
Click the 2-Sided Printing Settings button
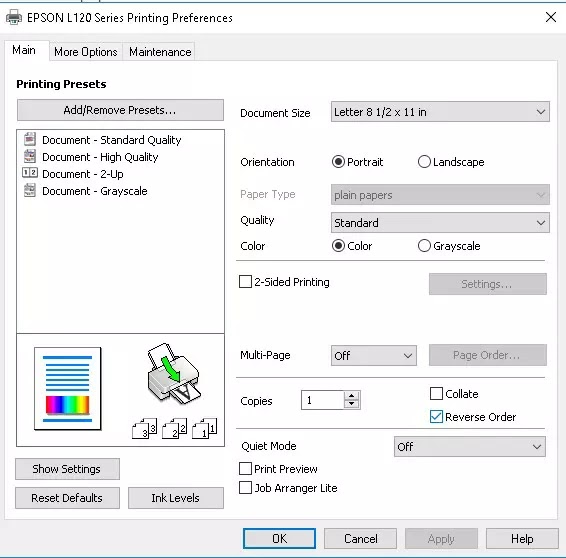click(488, 284)
